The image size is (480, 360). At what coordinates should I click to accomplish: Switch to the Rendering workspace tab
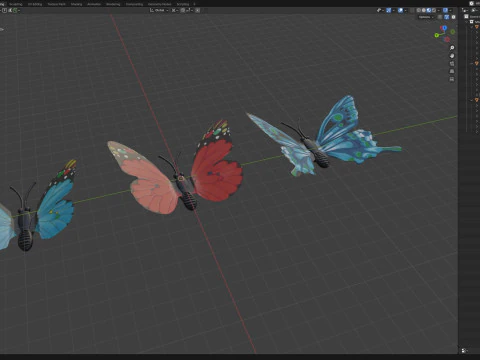[113, 4]
